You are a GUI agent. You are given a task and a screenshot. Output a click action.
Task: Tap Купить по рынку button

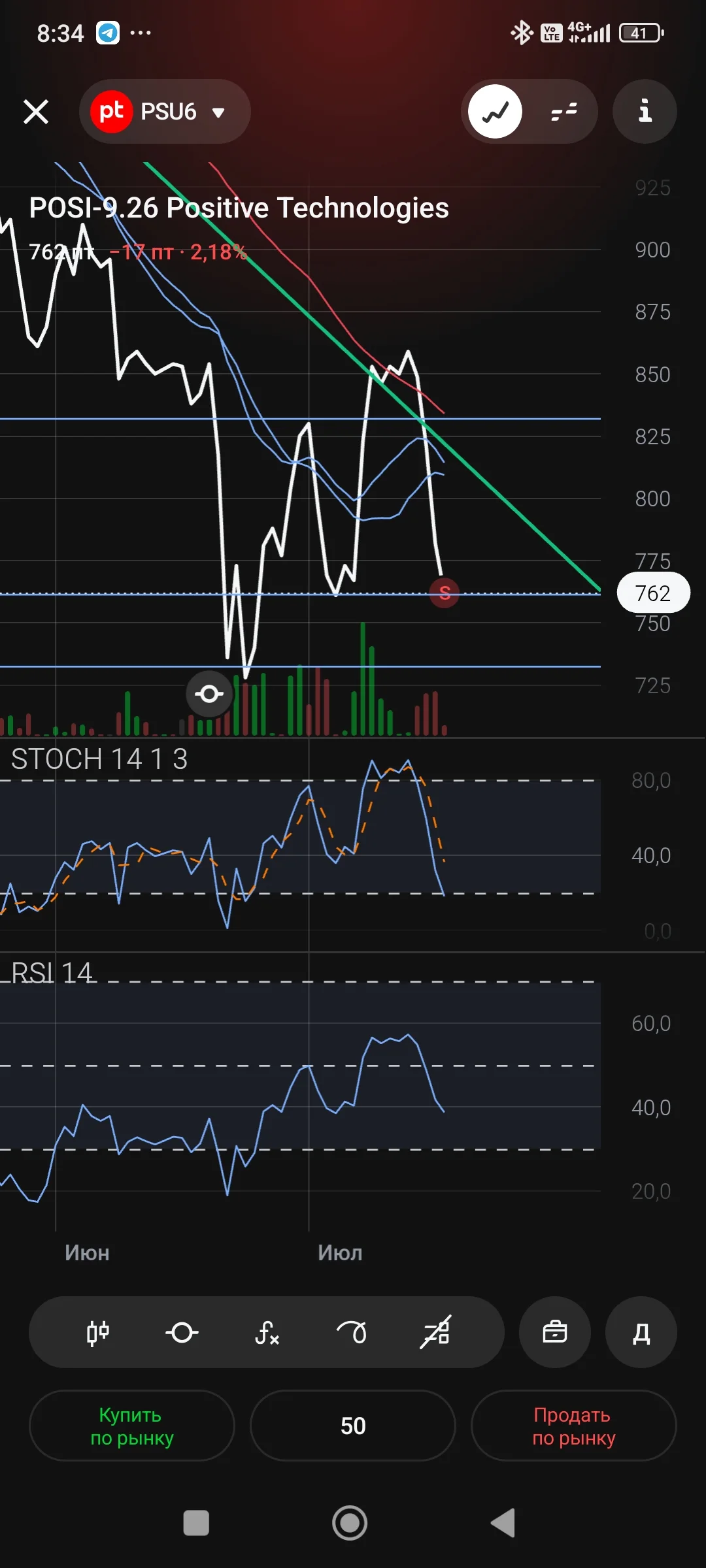[132, 1426]
